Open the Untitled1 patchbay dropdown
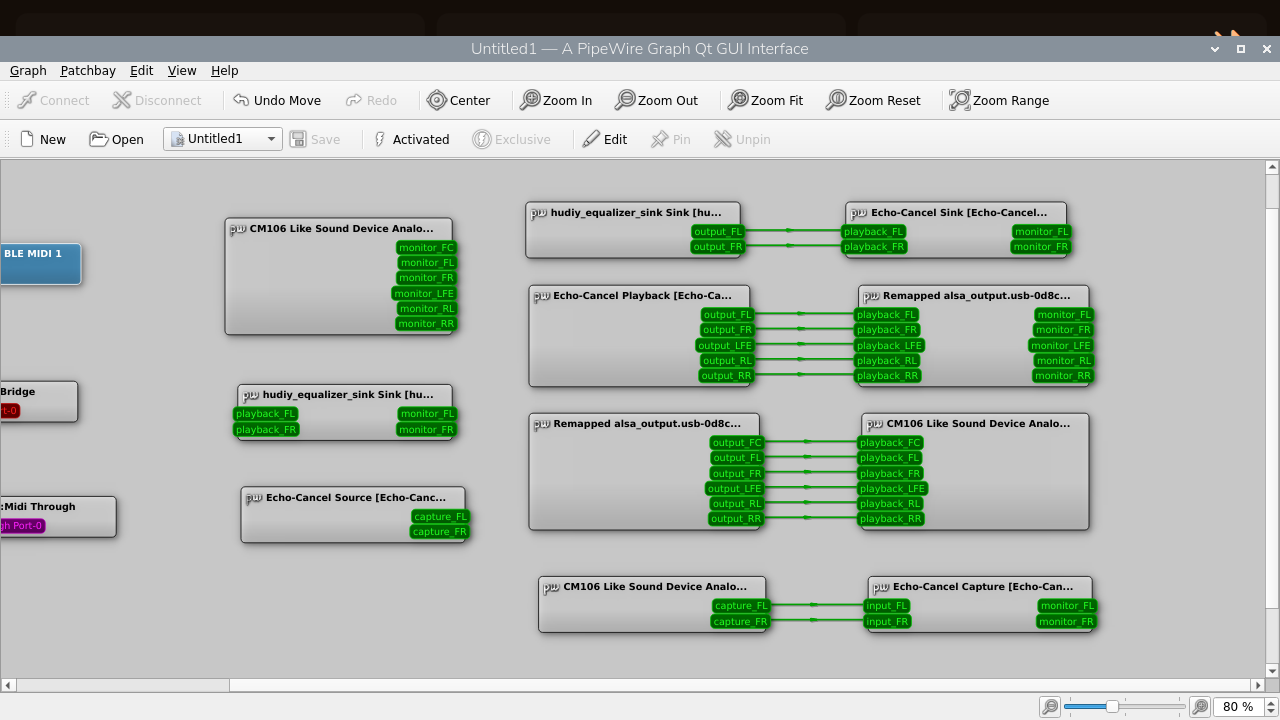 272,139
